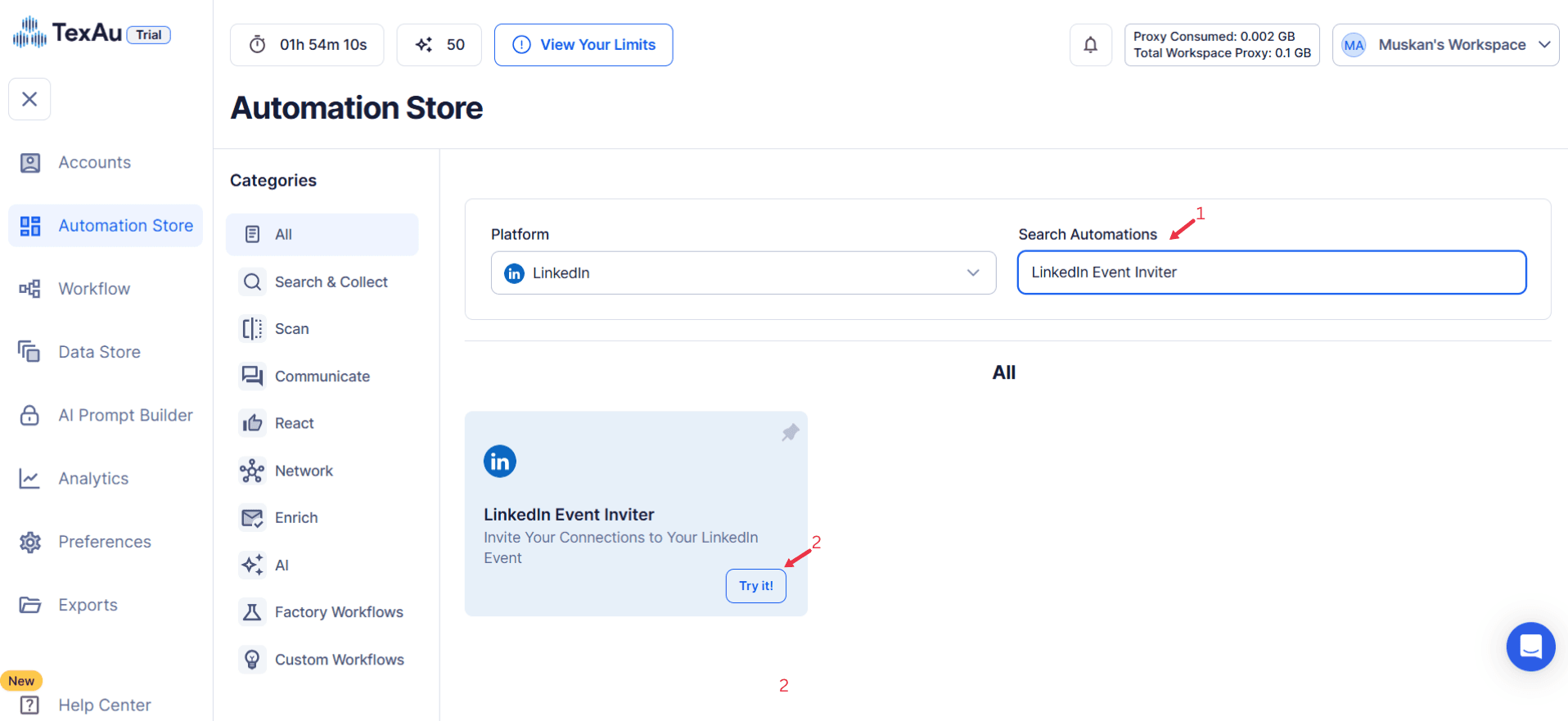Open the chat support bubble
This screenshot has height=721, width=1568.
click(1530, 647)
